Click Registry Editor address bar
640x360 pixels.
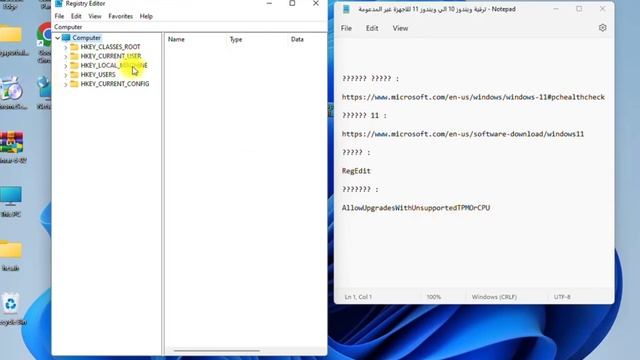click(189, 27)
